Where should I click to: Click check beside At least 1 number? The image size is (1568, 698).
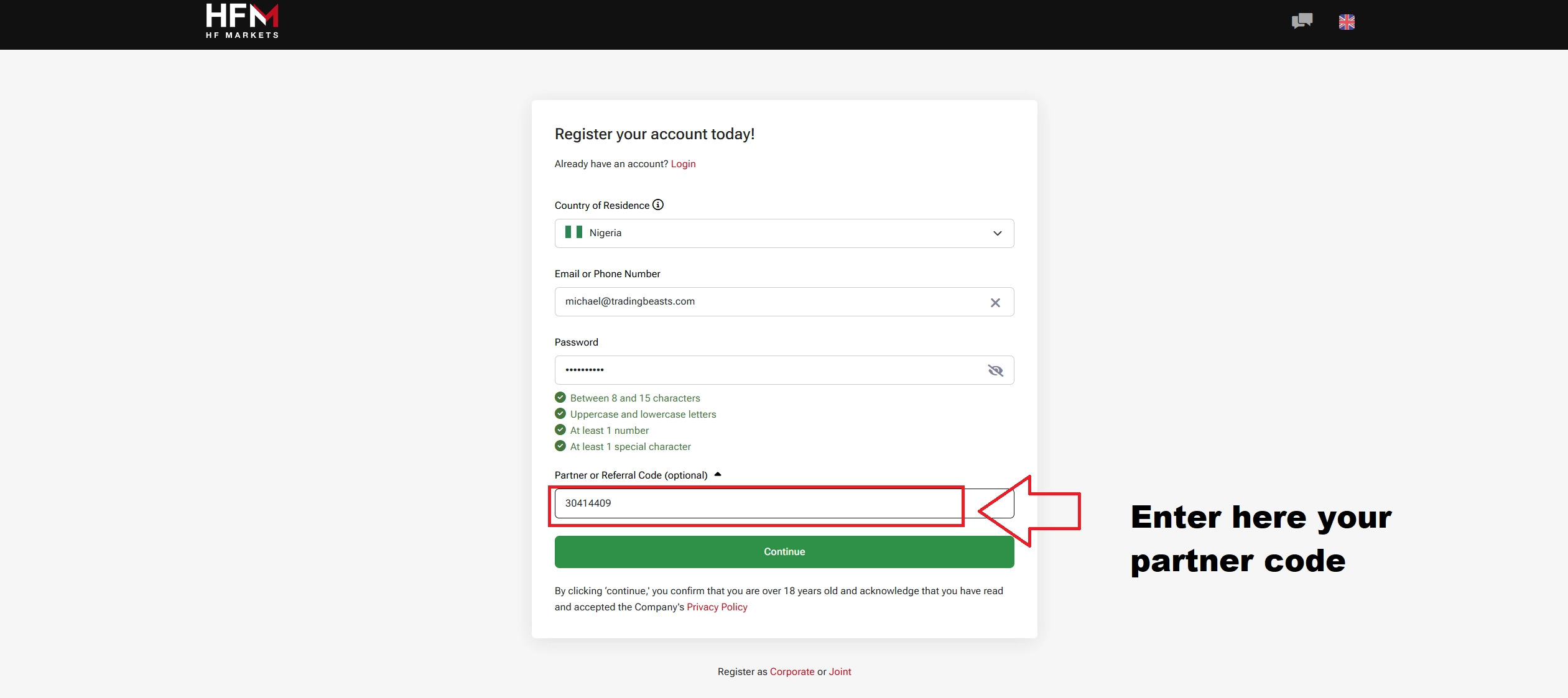point(560,429)
